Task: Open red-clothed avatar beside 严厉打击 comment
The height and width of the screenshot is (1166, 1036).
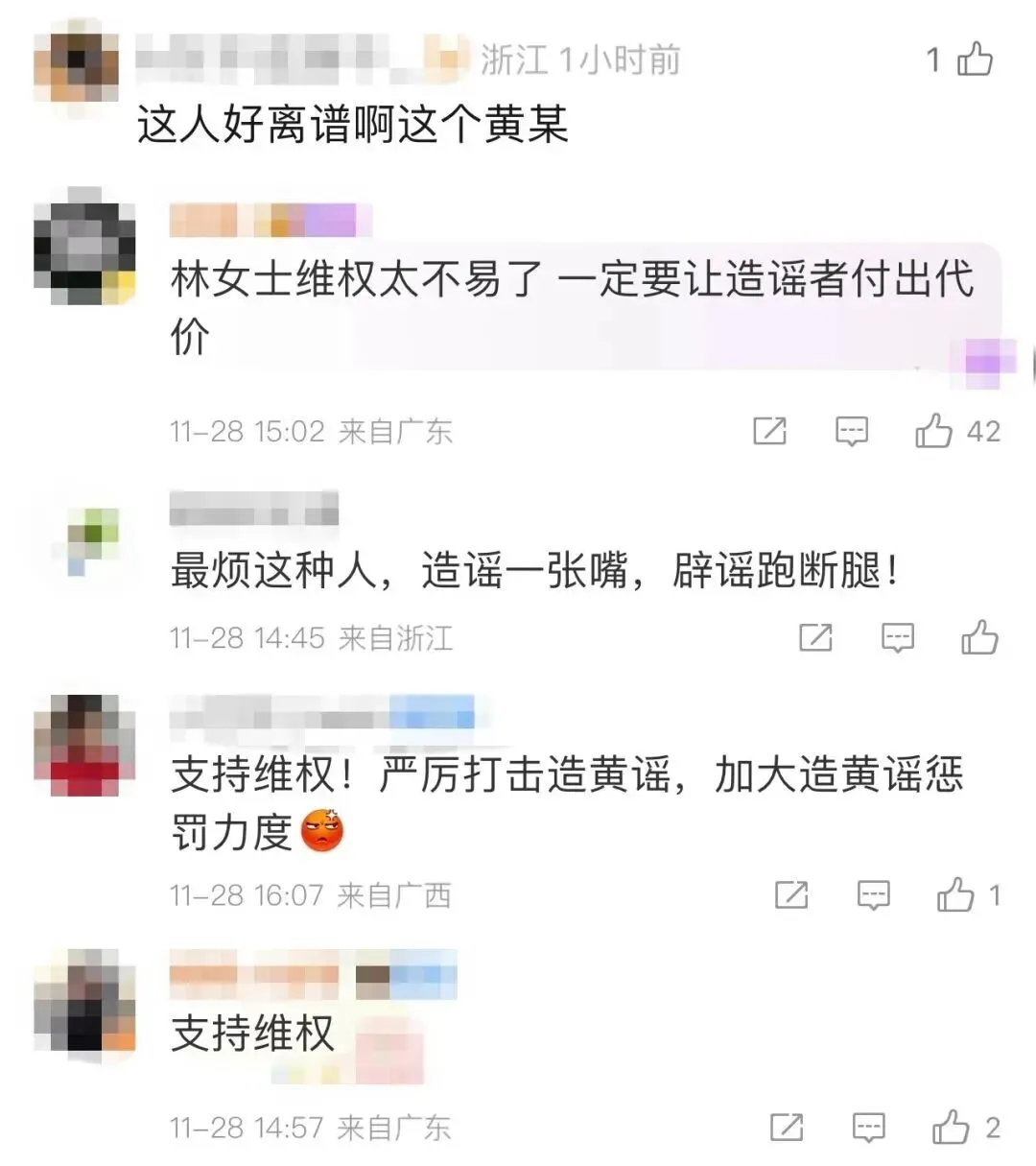Action: (x=84, y=747)
